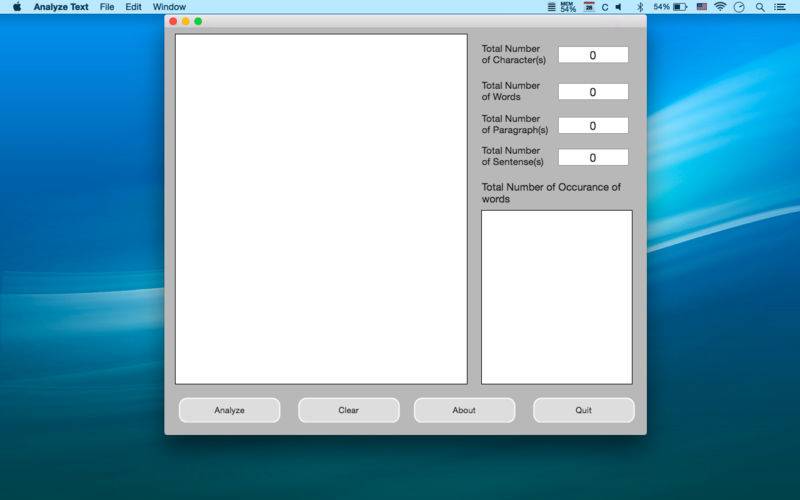Open the Bluetooth status menu
Screen dimensions: 800x500
pos(640,7)
